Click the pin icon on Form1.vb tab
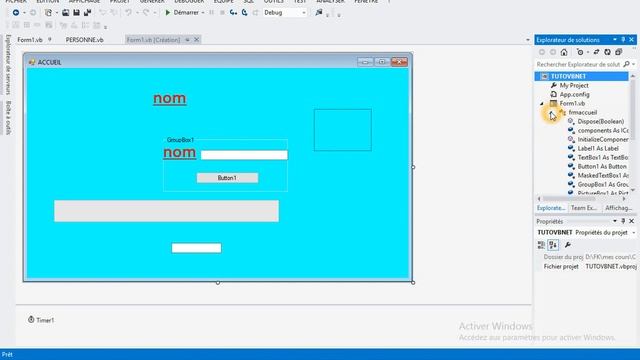Image resolution: width=640 pixels, height=360 pixels. pyautogui.click(x=50, y=40)
